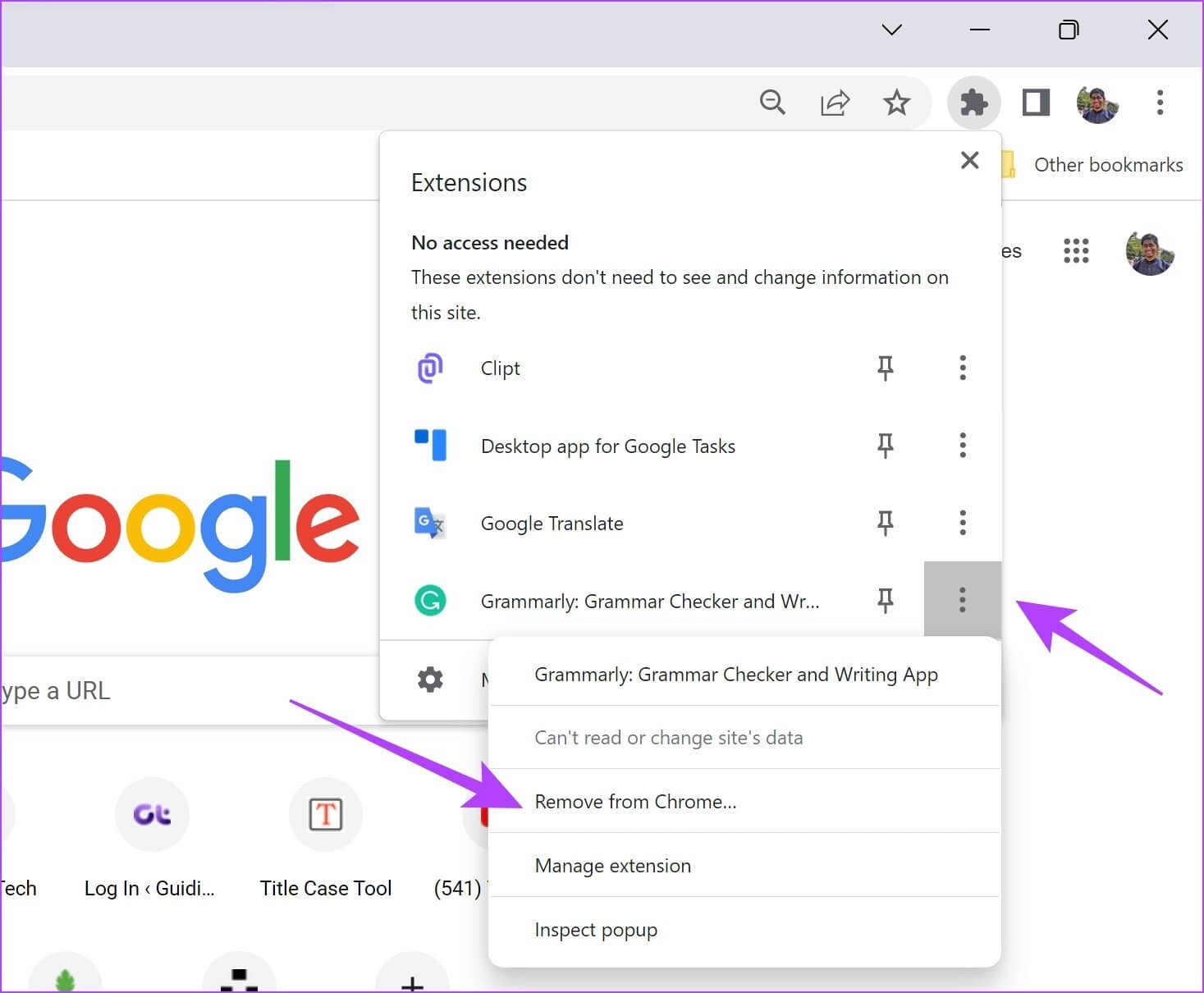Click the Google Translate extension icon
The image size is (1204, 993).
430,523
